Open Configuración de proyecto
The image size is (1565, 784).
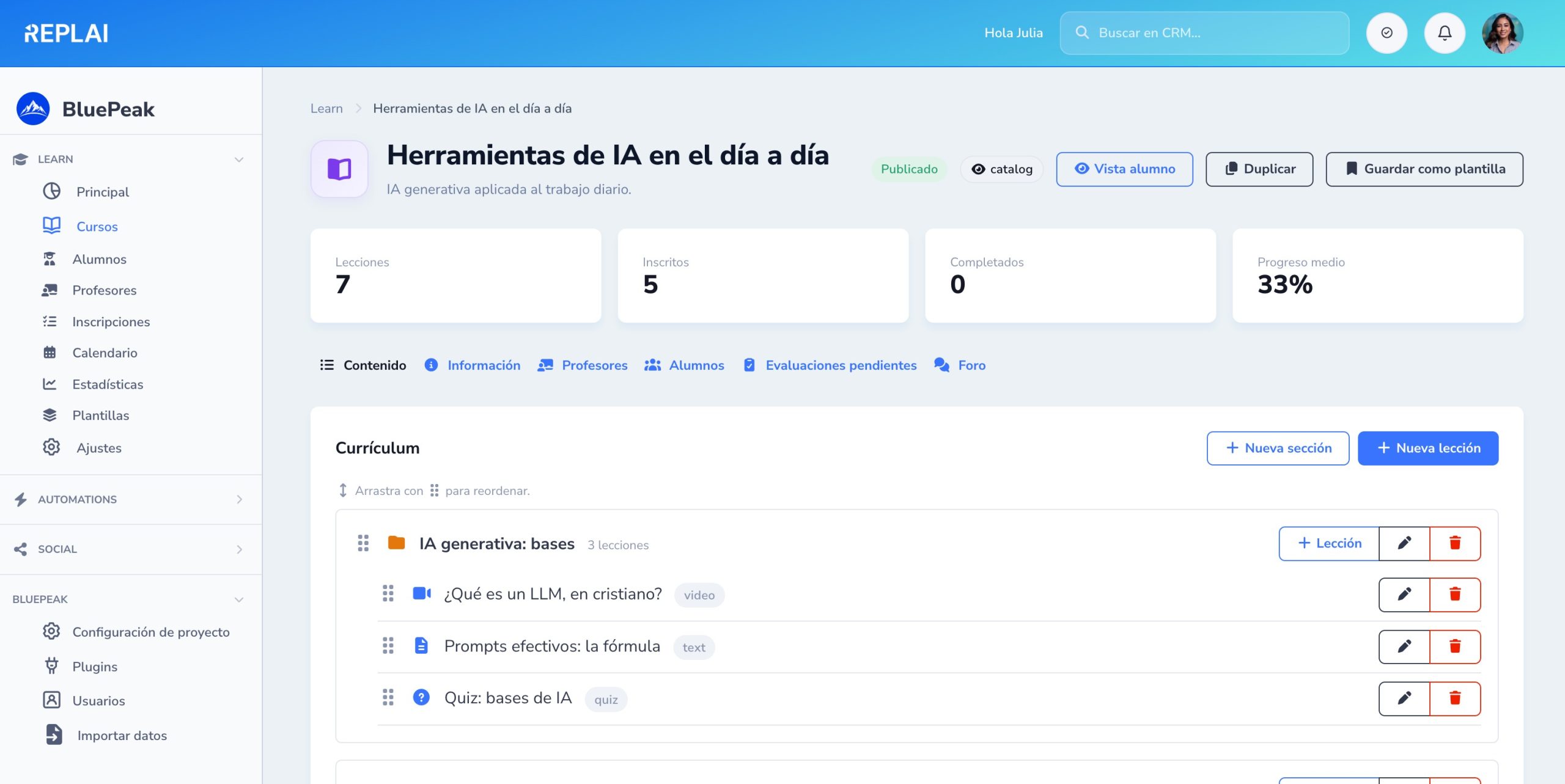pos(136,632)
